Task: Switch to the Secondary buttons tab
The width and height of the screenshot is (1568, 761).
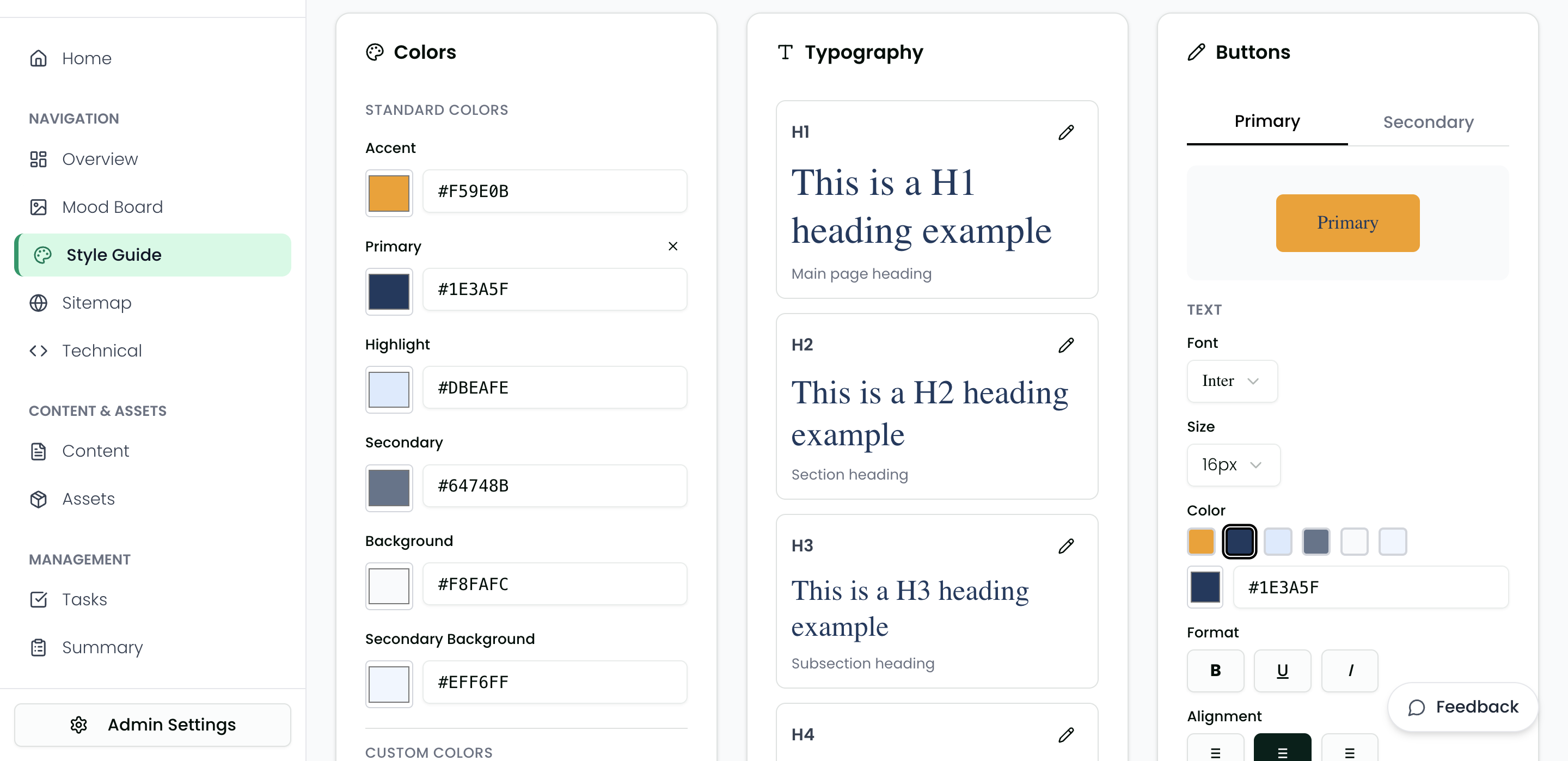Action: tap(1428, 122)
